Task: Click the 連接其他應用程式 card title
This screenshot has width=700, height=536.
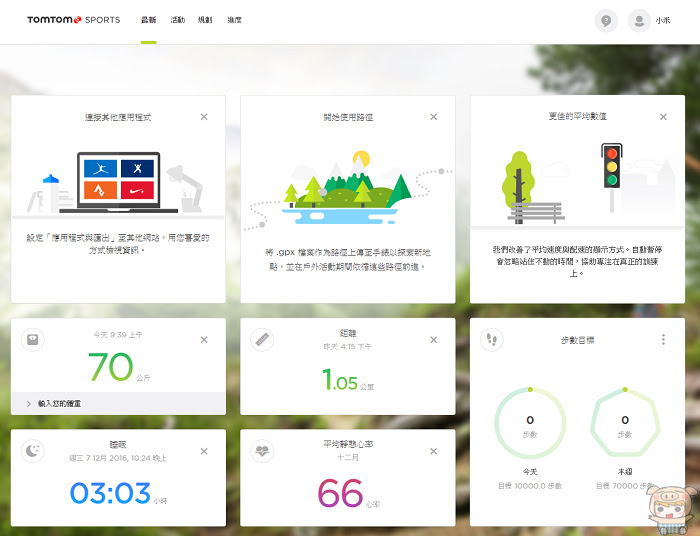Action: click(118, 117)
